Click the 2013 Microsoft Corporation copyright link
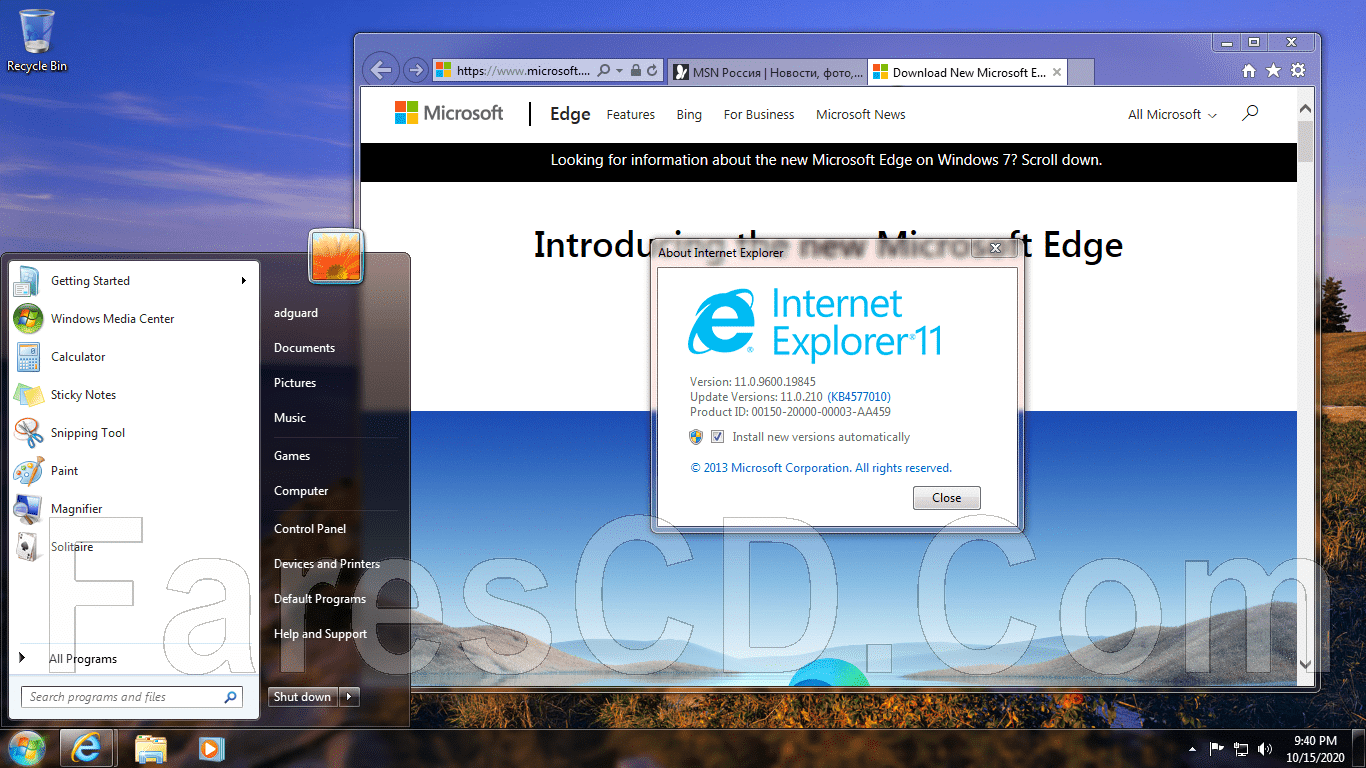 [x=821, y=468]
